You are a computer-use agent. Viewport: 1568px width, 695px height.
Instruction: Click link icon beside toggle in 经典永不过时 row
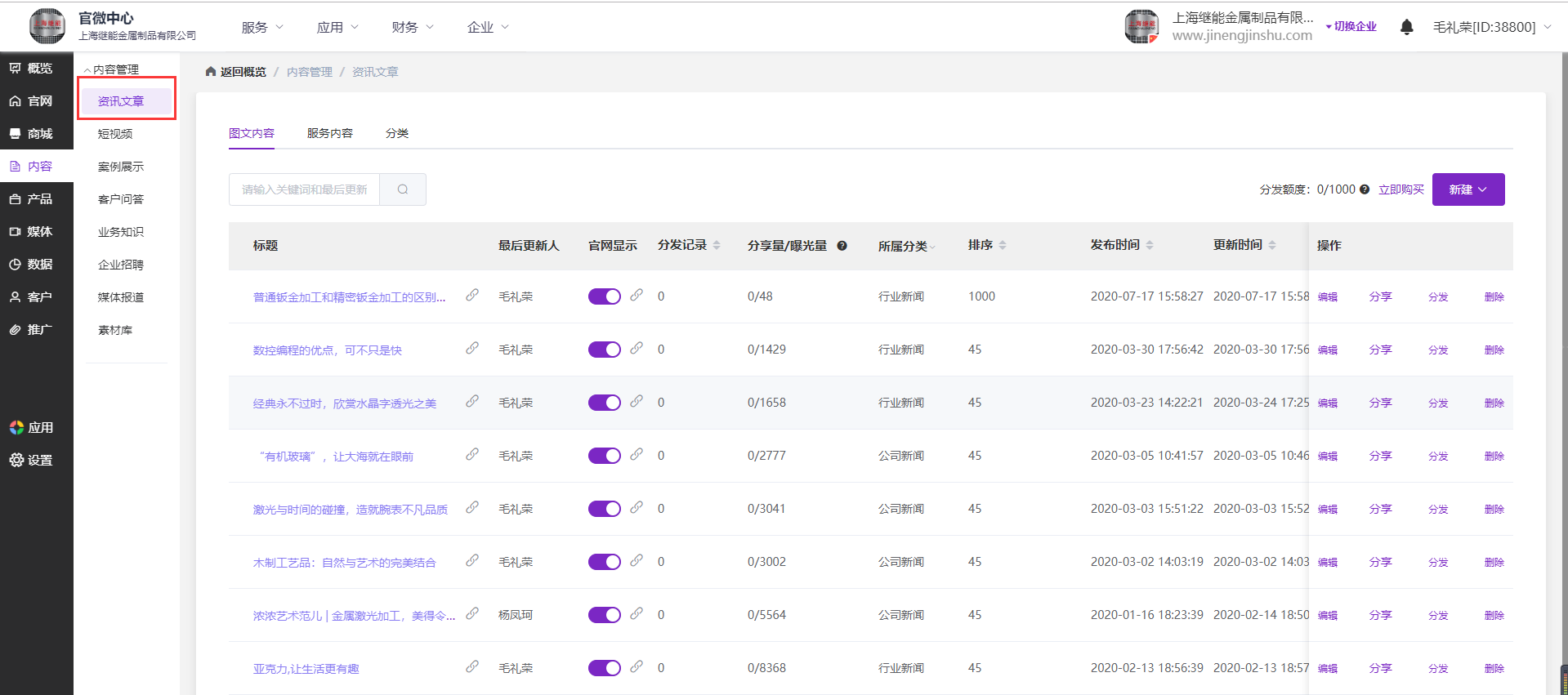[x=637, y=401]
